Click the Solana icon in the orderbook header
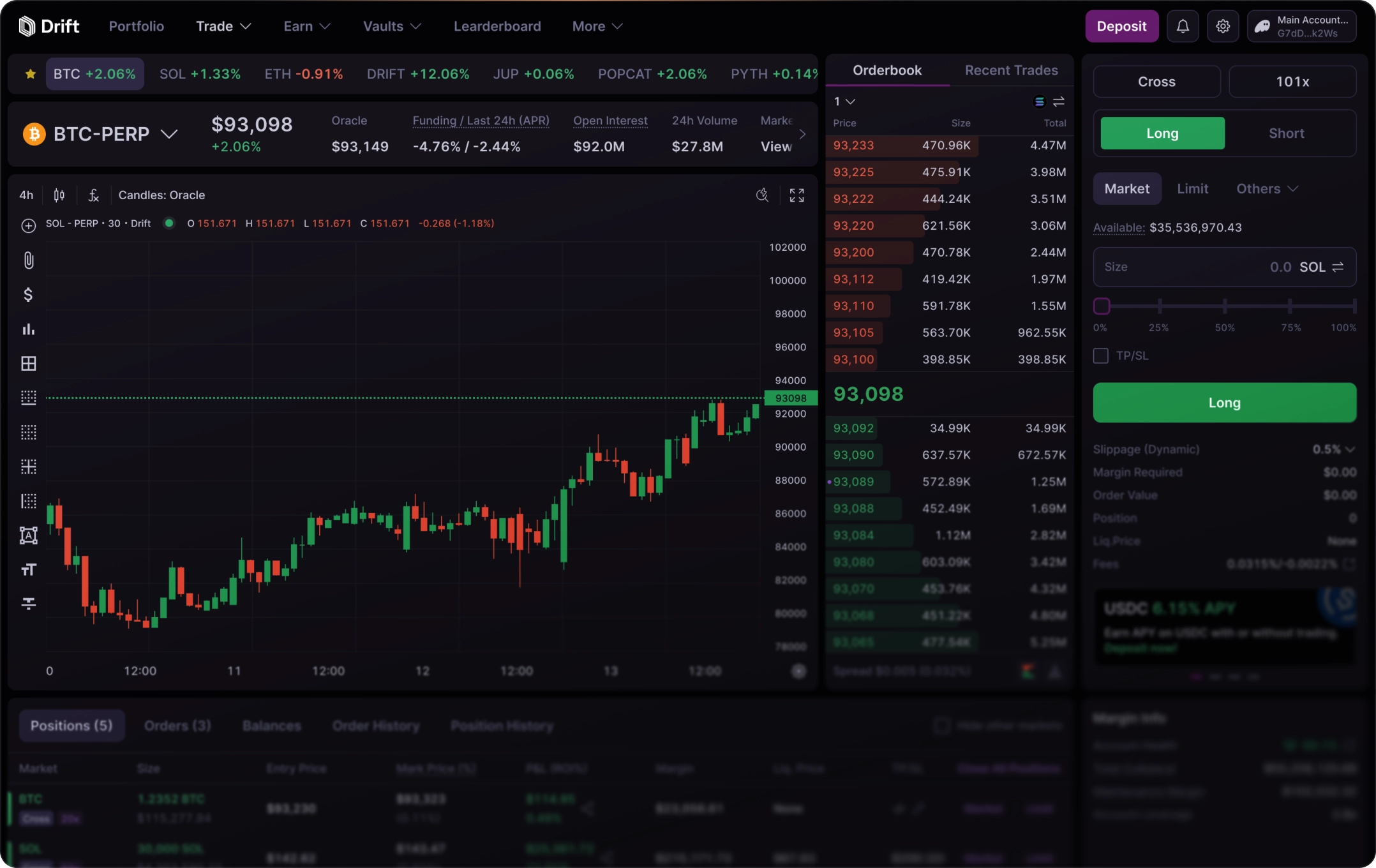The height and width of the screenshot is (868, 1376). click(1039, 101)
